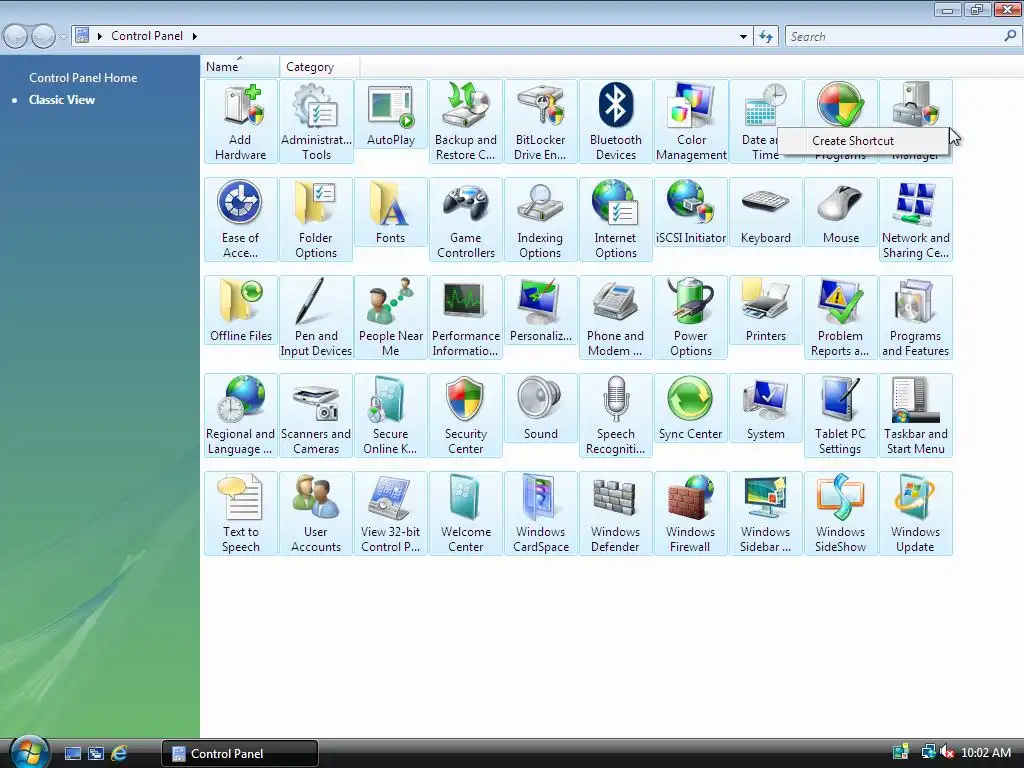Open Windows Sidebar Properties

point(765,513)
